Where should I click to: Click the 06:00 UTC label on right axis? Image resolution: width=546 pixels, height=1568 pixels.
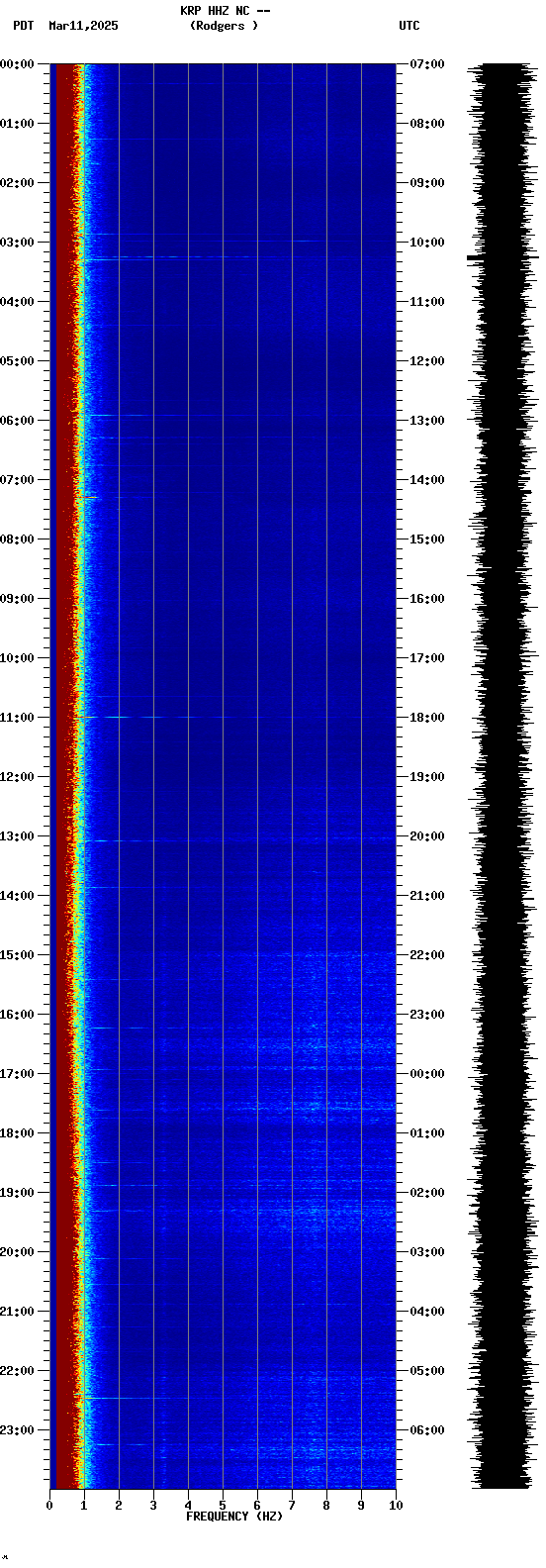[x=427, y=1430]
